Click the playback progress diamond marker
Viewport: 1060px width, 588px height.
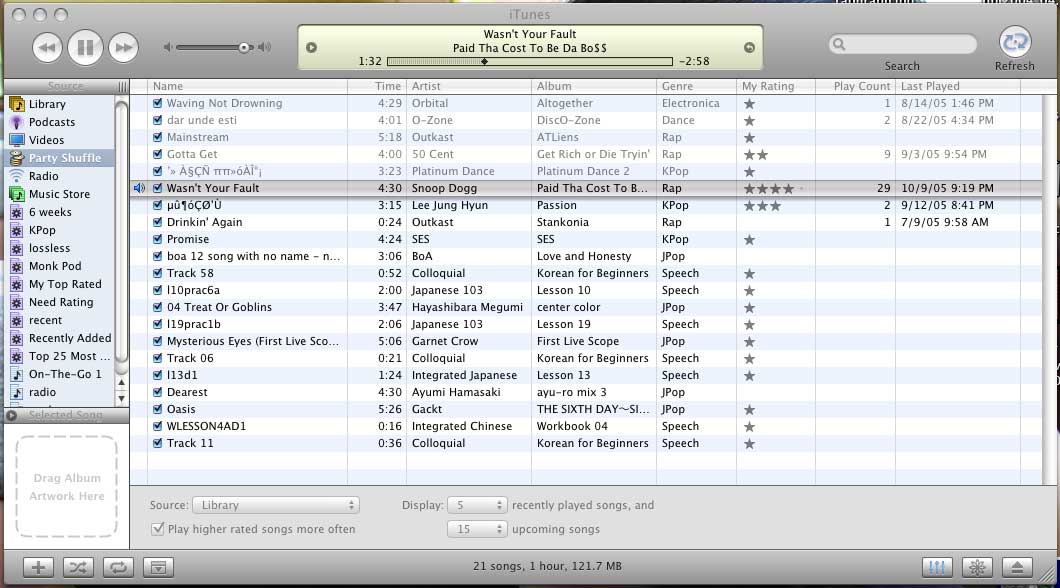(484, 62)
